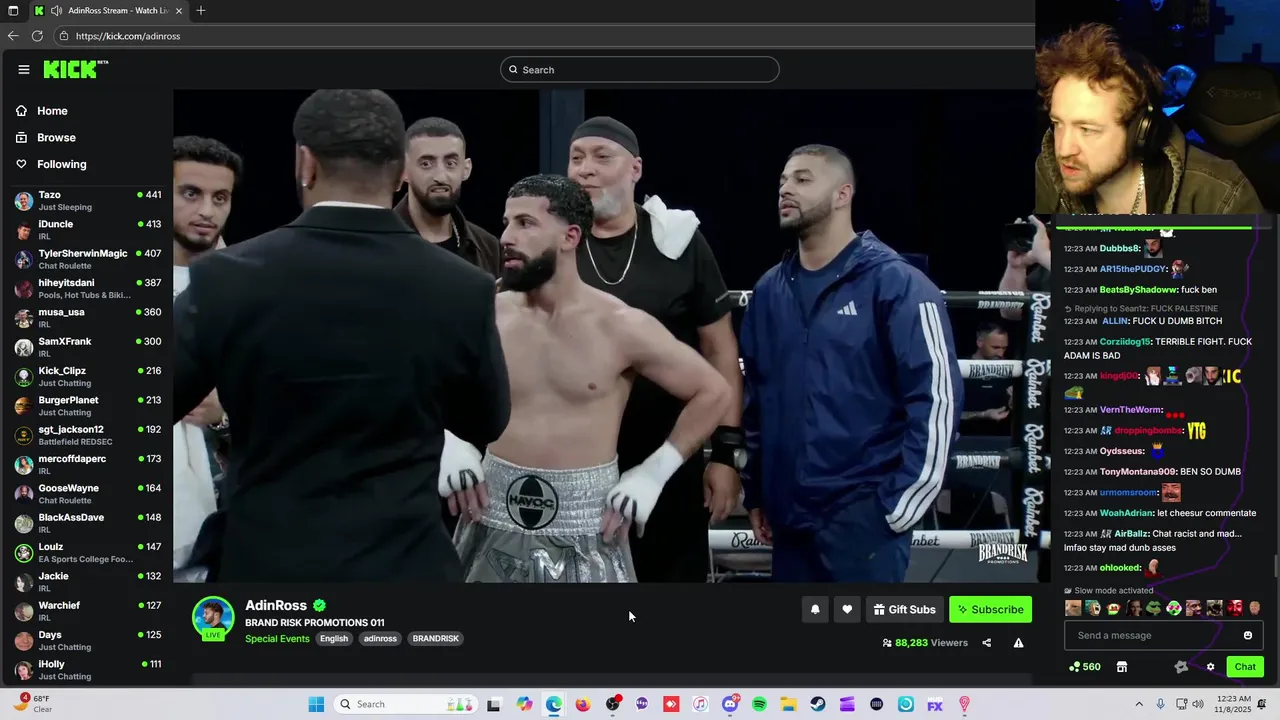Click the green Chat send button
The image size is (1280, 720).
click(1245, 667)
